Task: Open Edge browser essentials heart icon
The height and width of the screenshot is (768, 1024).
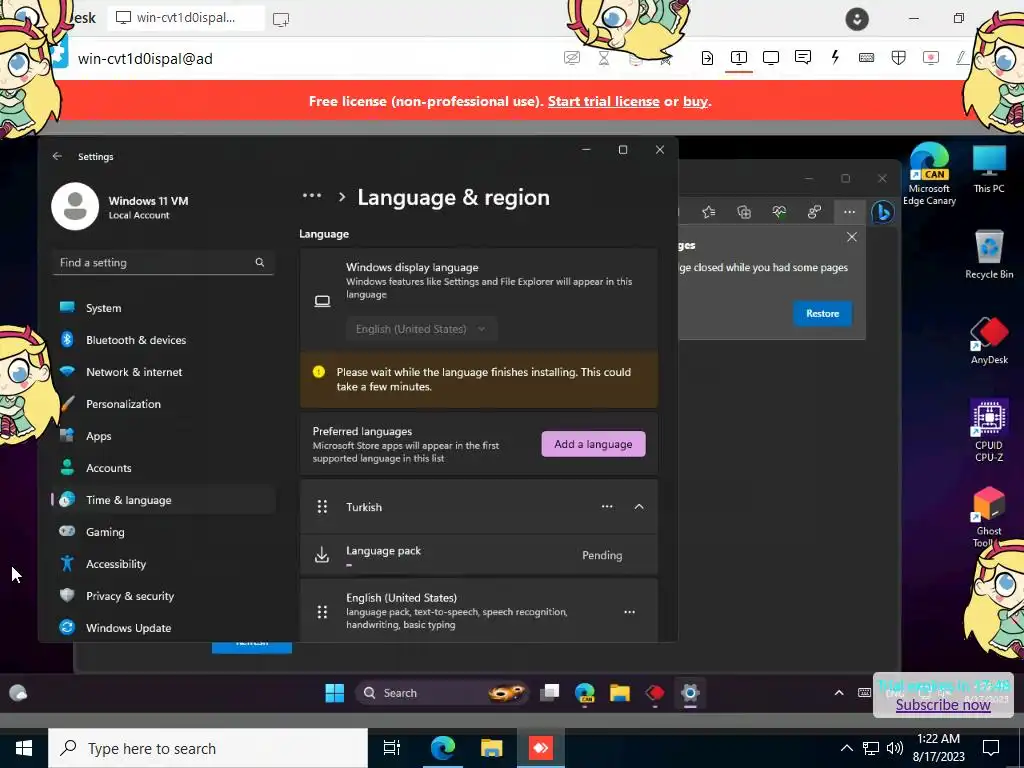Action: (779, 212)
